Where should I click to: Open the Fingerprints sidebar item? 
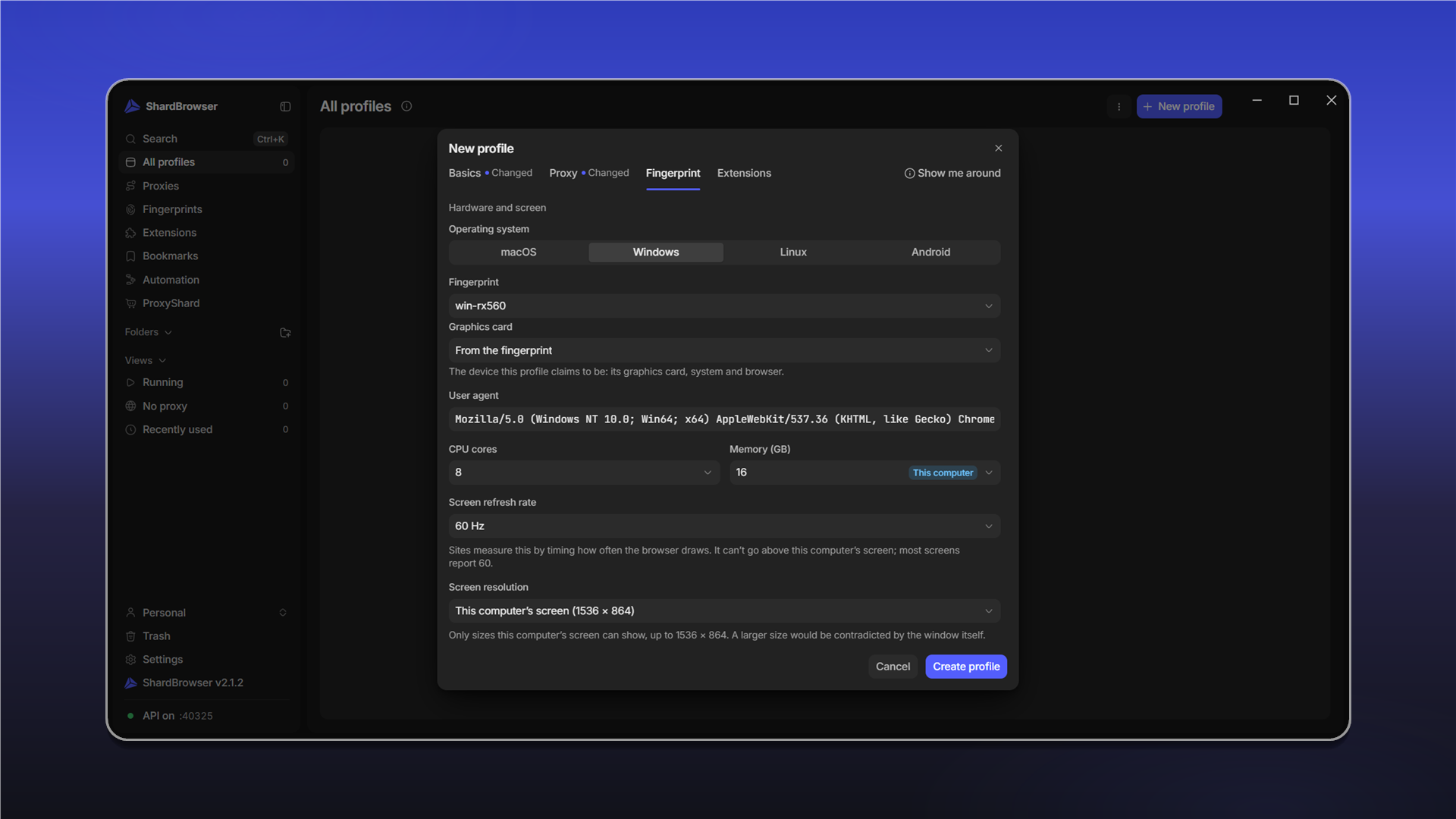coord(206,209)
